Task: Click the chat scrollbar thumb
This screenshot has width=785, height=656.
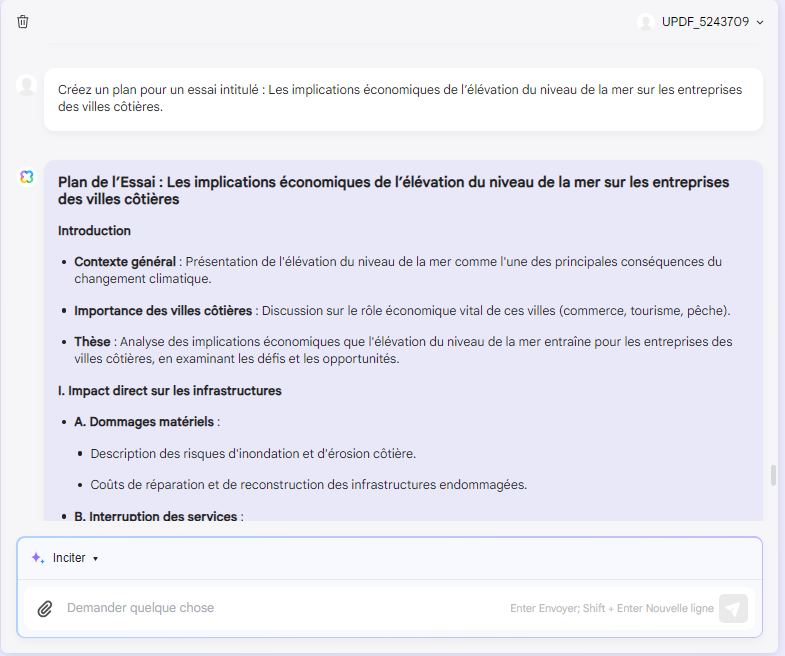Action: pos(773,475)
